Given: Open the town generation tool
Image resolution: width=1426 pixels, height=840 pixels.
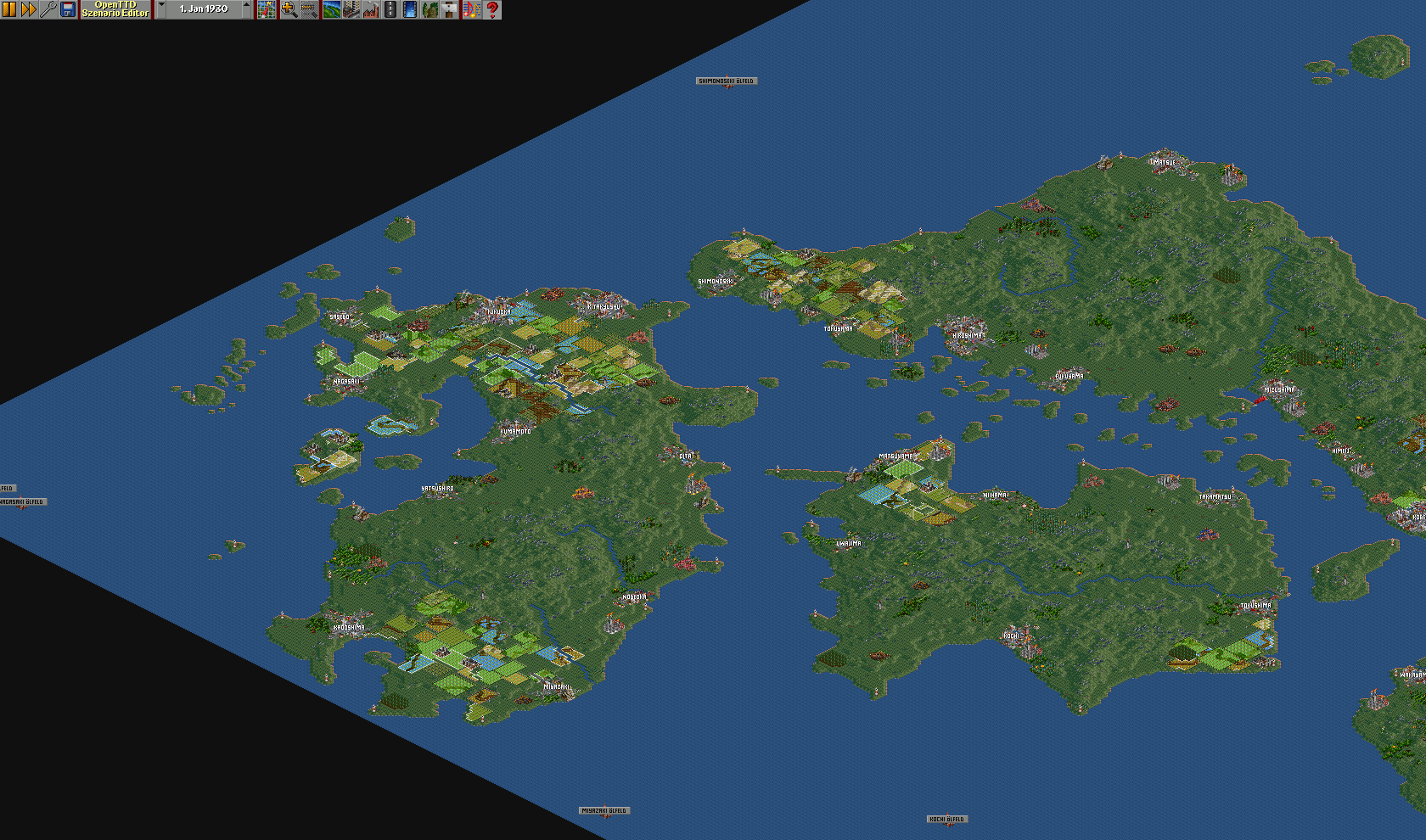Looking at the screenshot, I should 351,9.
